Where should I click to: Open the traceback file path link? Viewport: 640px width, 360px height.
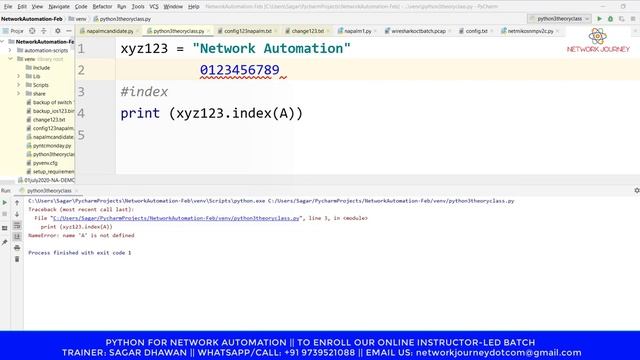click(x=176, y=218)
